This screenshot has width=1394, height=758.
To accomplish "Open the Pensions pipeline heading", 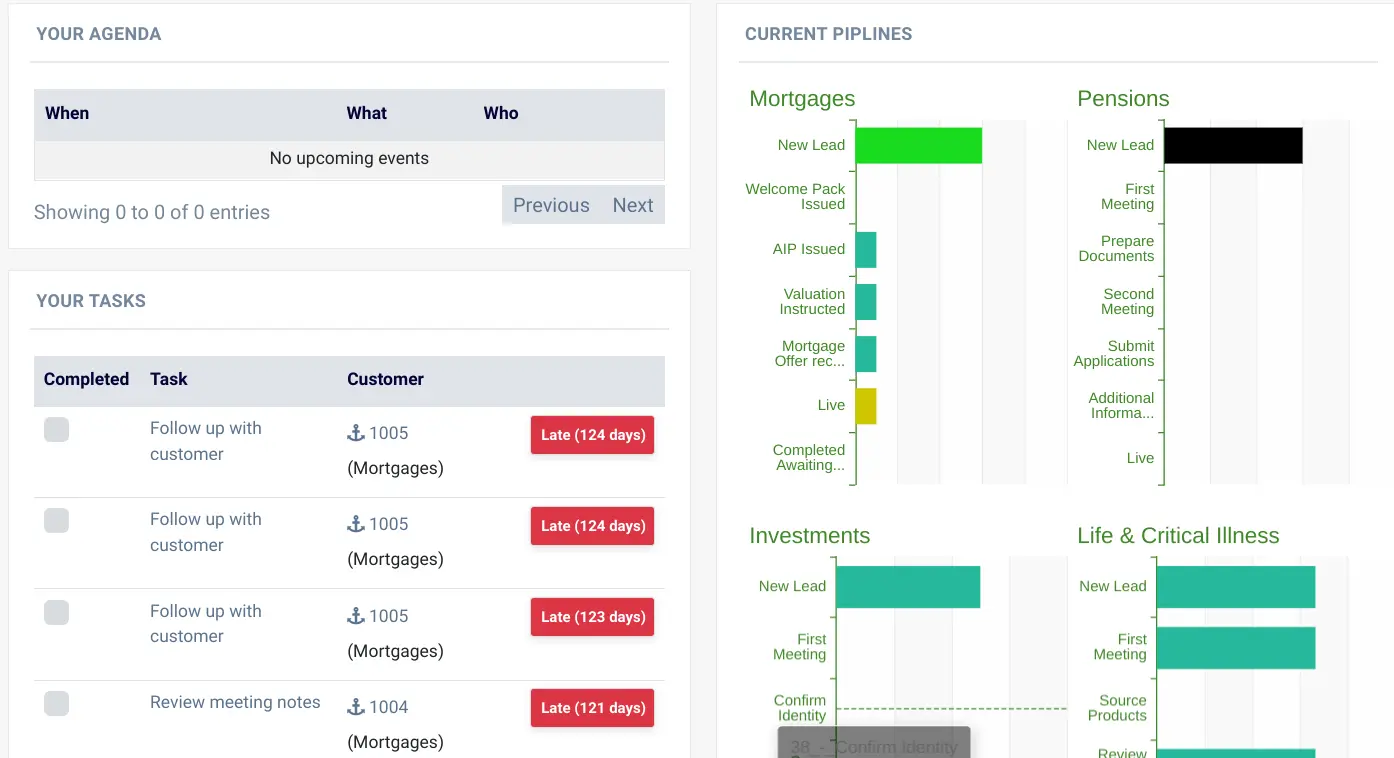I will [x=1123, y=98].
